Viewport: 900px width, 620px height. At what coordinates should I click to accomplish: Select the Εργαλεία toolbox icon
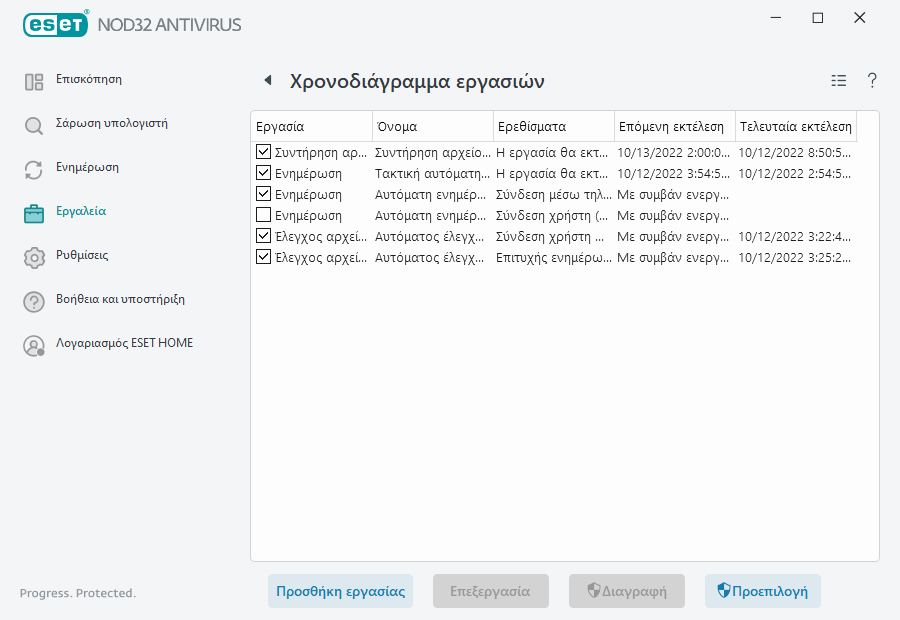33,211
